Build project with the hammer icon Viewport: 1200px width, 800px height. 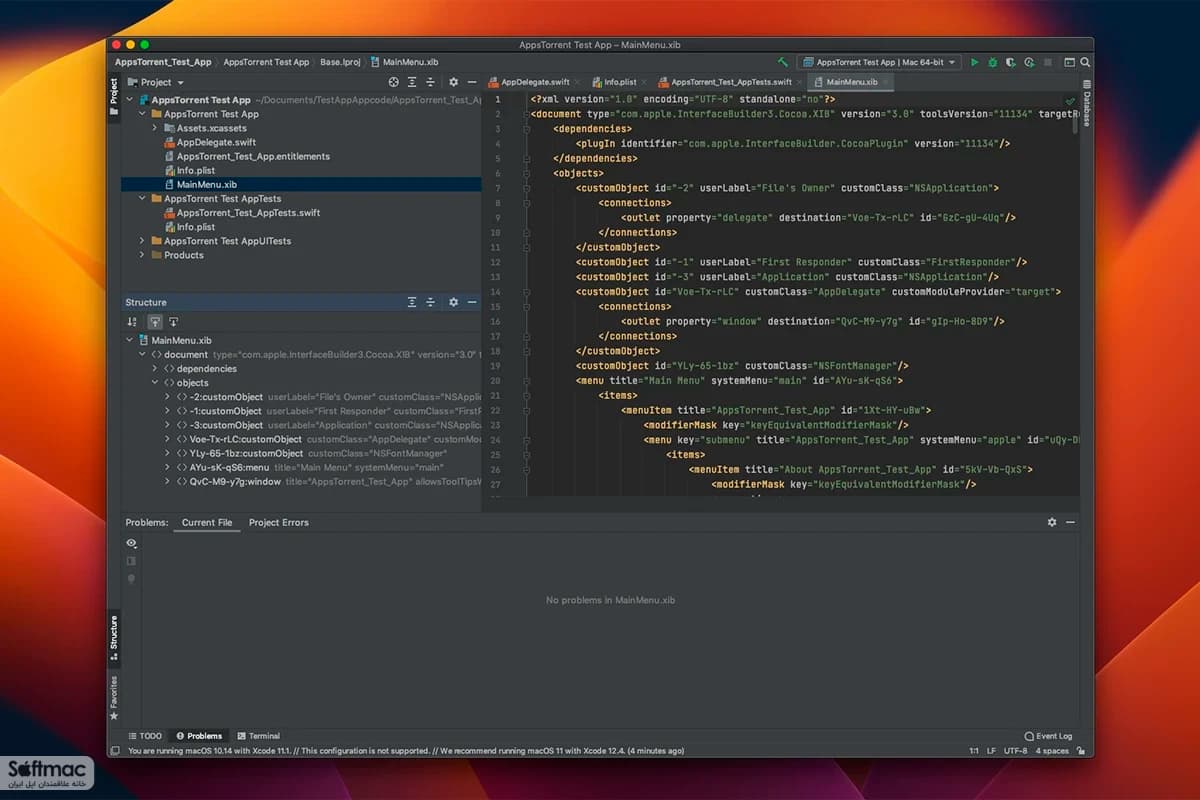pyautogui.click(x=783, y=62)
